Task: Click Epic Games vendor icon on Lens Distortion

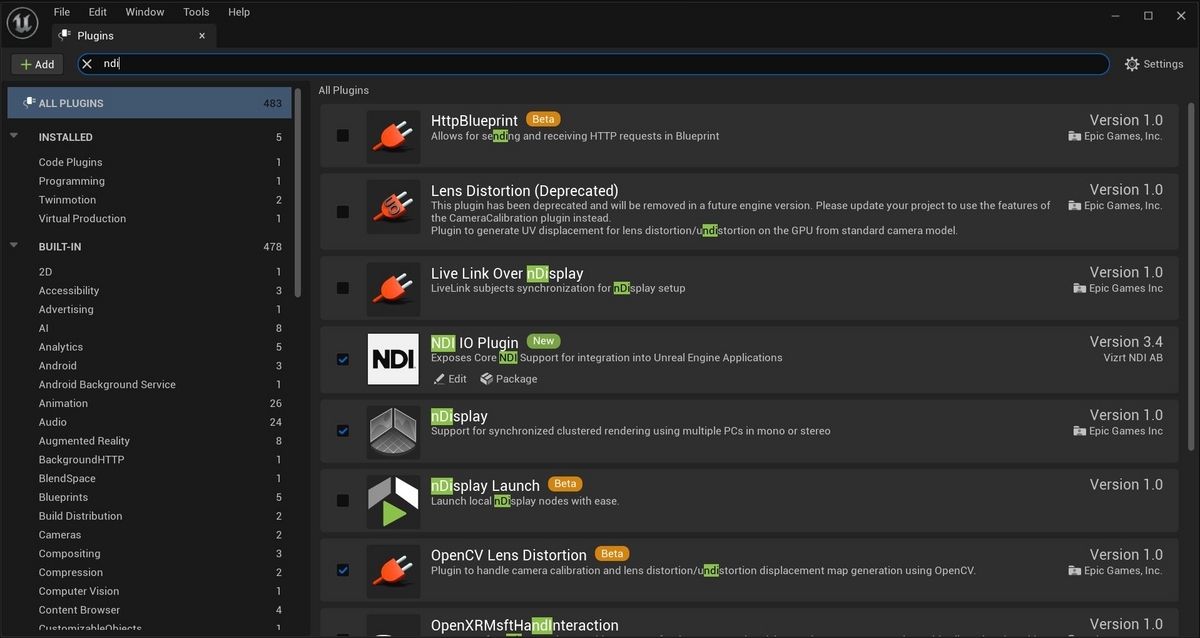Action: click(1074, 205)
